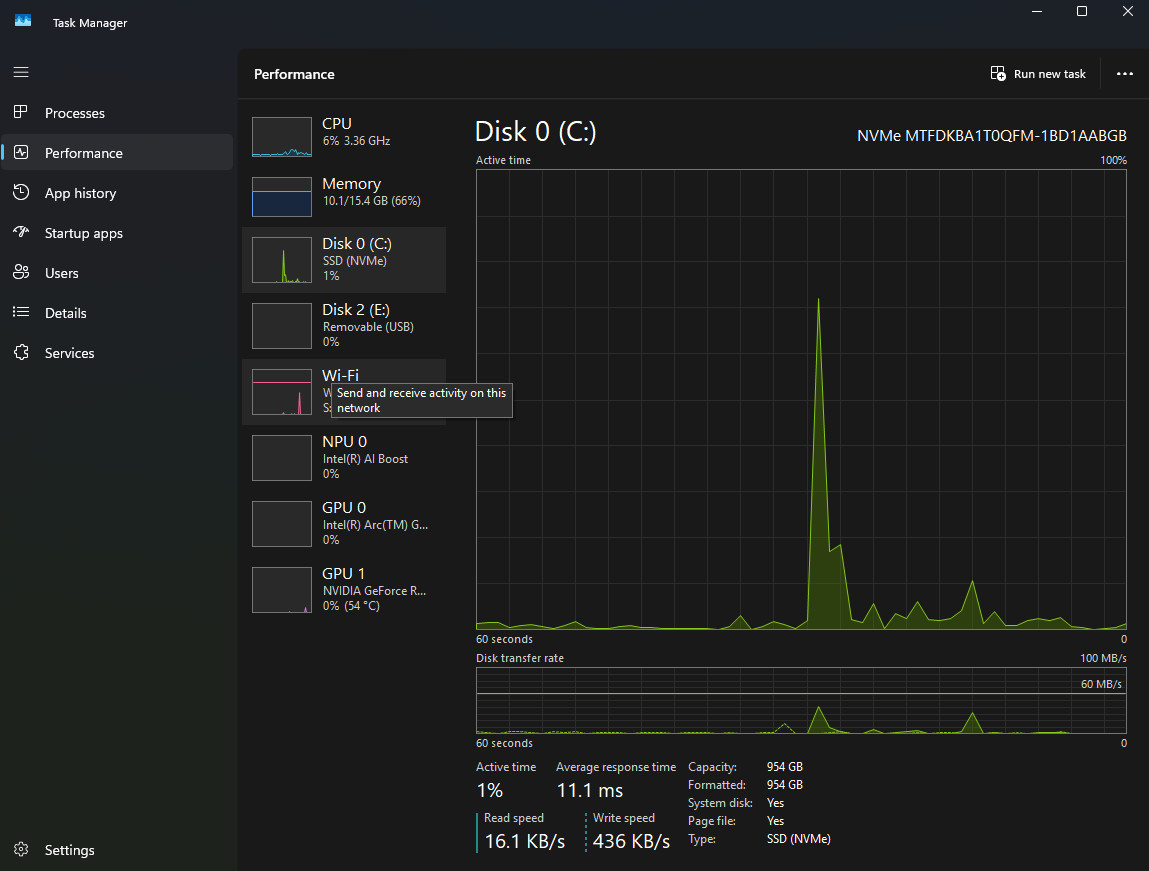Viewport: 1149px width, 871px height.
Task: Click the Processes sidebar icon
Action: [x=21, y=112]
